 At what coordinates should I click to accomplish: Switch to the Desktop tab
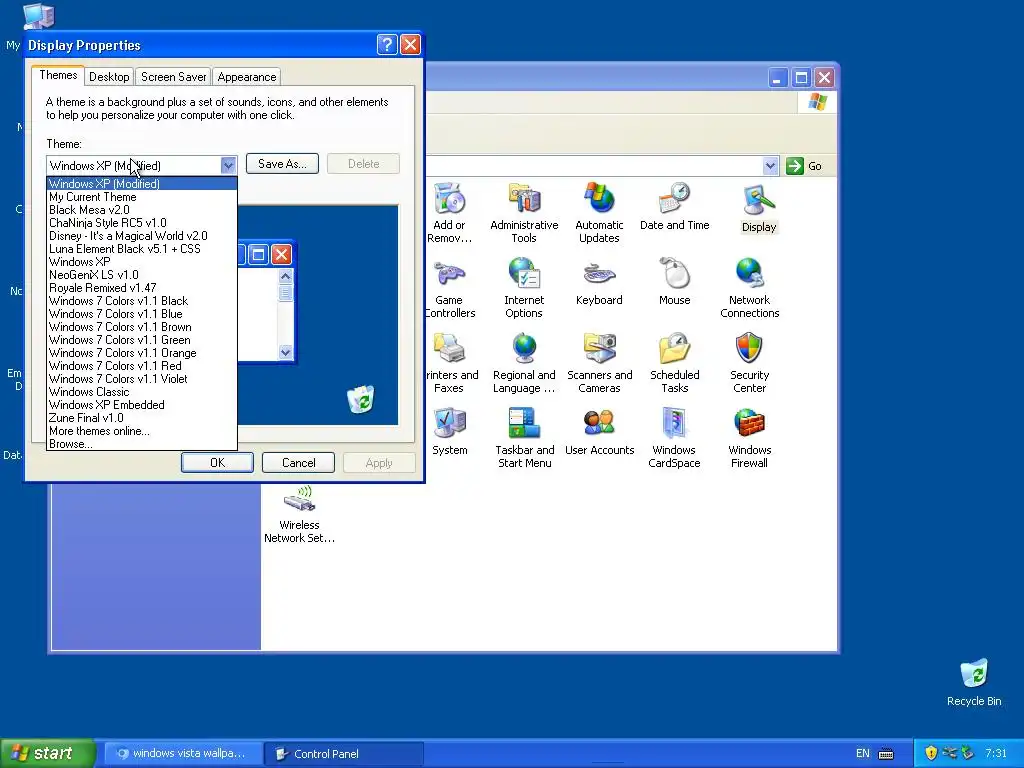coord(109,76)
